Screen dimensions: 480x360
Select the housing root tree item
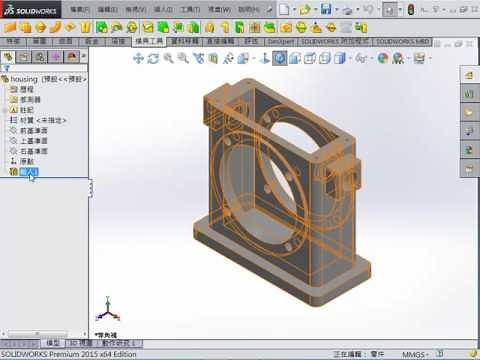point(44,79)
